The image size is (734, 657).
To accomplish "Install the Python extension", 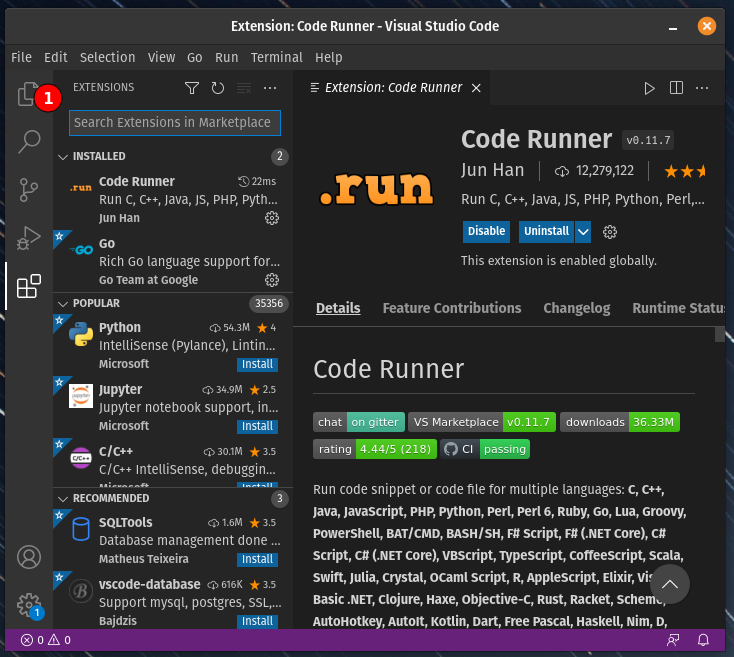I will 257,364.
